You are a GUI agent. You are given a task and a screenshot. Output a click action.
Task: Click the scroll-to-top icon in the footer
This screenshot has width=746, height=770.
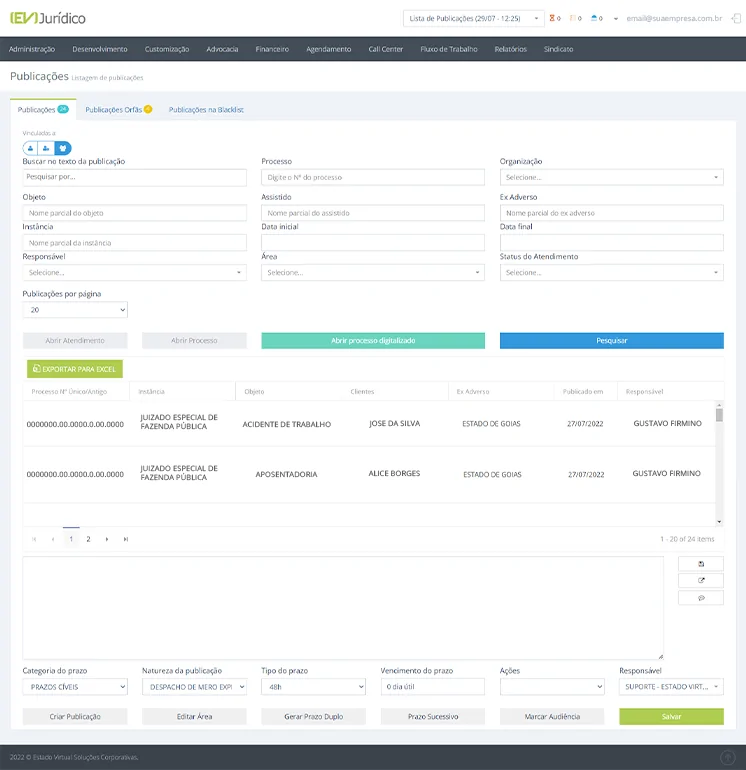click(x=727, y=757)
